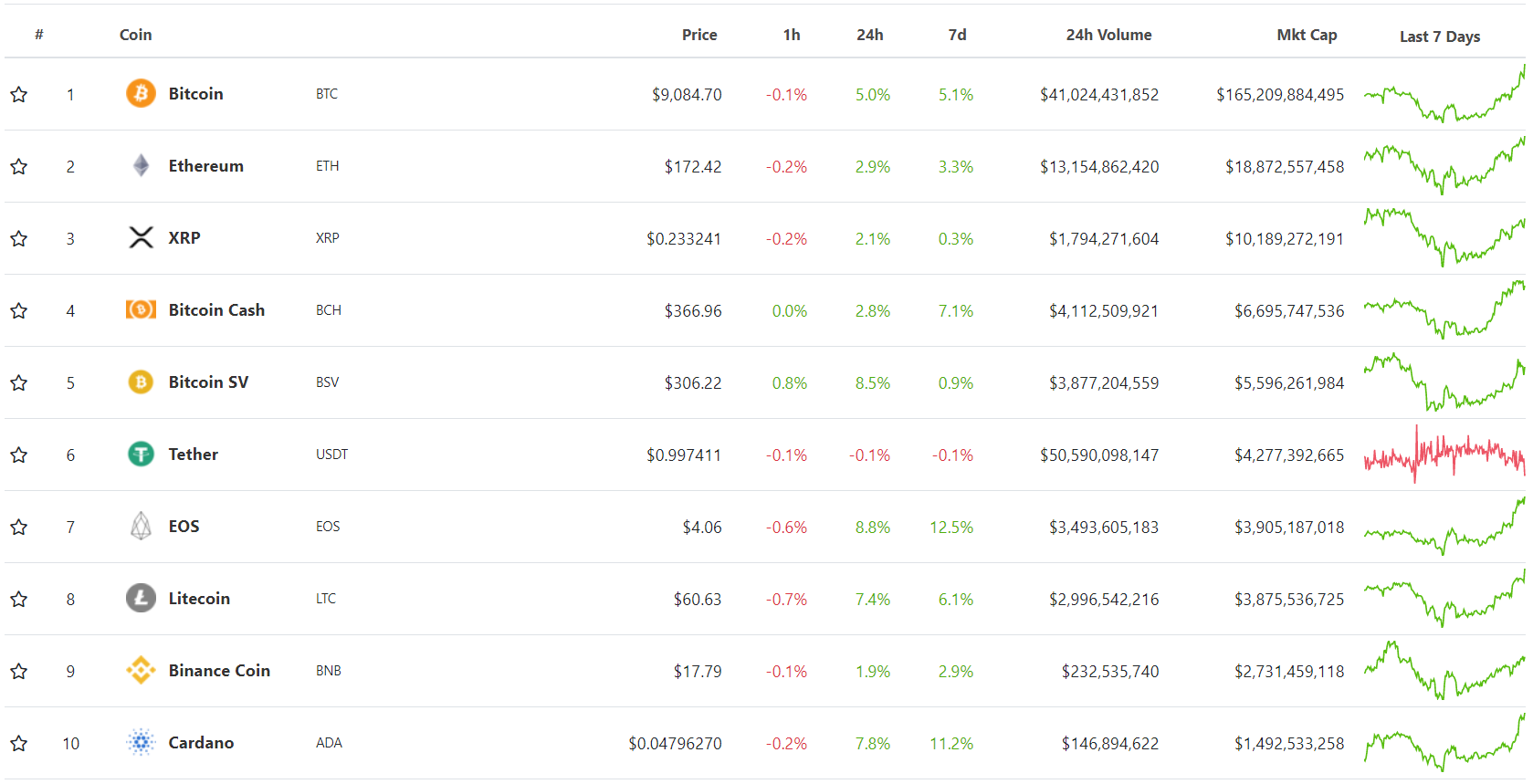Image resolution: width=1533 pixels, height=784 pixels.
Task: Sort by the Price column header
Action: click(x=699, y=35)
